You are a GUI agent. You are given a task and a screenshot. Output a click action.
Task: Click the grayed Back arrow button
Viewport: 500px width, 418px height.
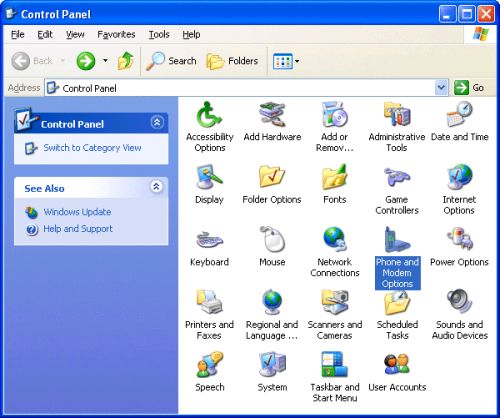pyautogui.click(x=21, y=61)
